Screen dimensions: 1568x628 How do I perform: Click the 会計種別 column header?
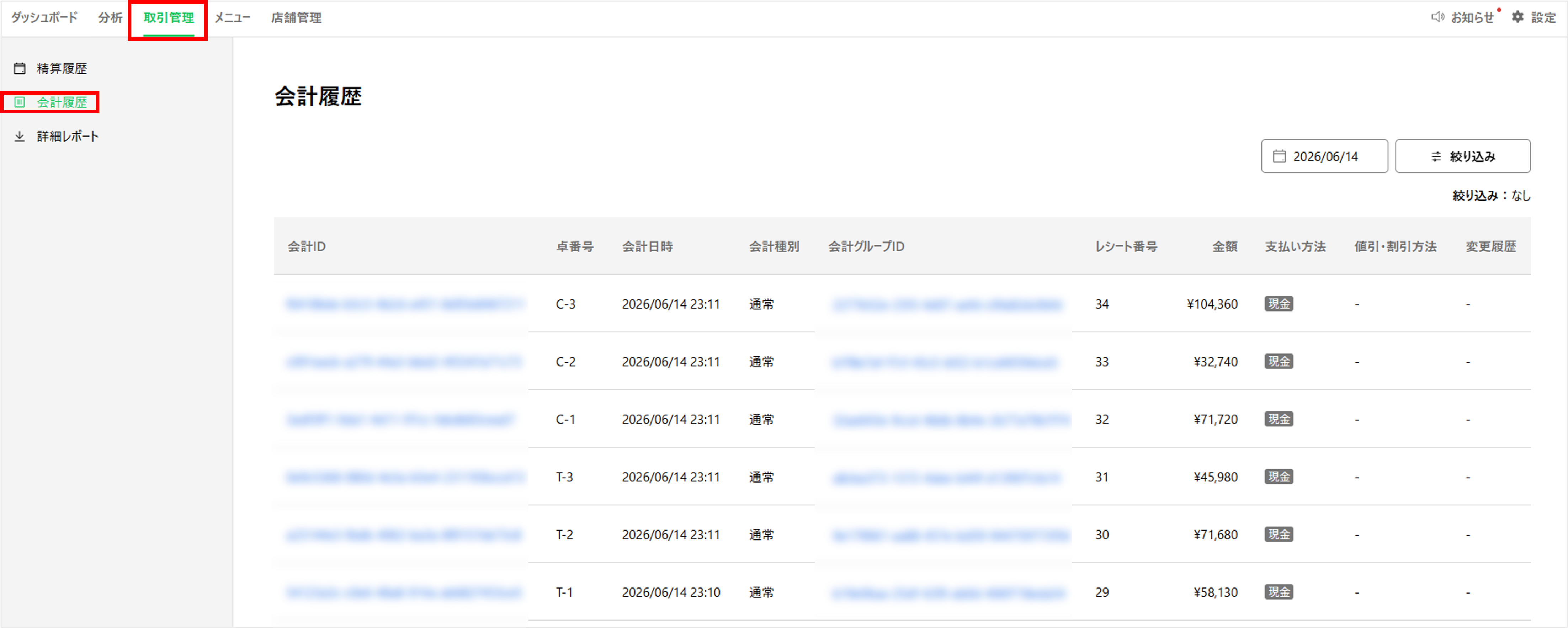click(x=774, y=246)
